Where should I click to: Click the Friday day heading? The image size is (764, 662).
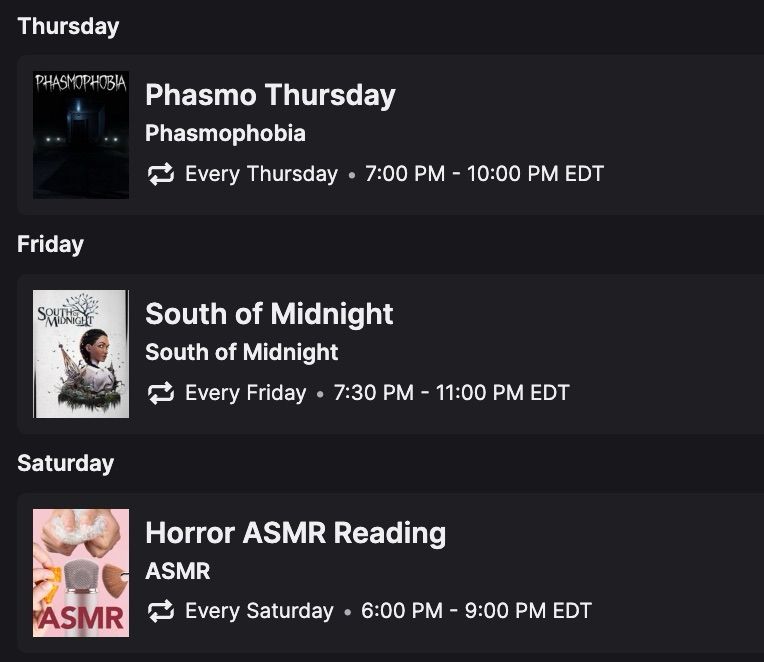[50, 245]
